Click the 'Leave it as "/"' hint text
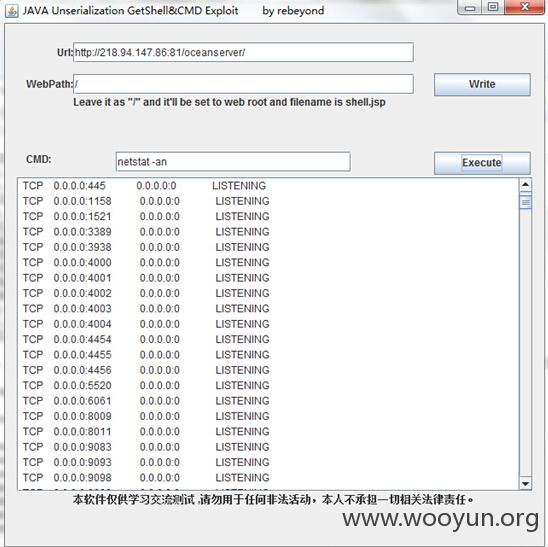The height and width of the screenshot is (547, 548). click(x=229, y=102)
